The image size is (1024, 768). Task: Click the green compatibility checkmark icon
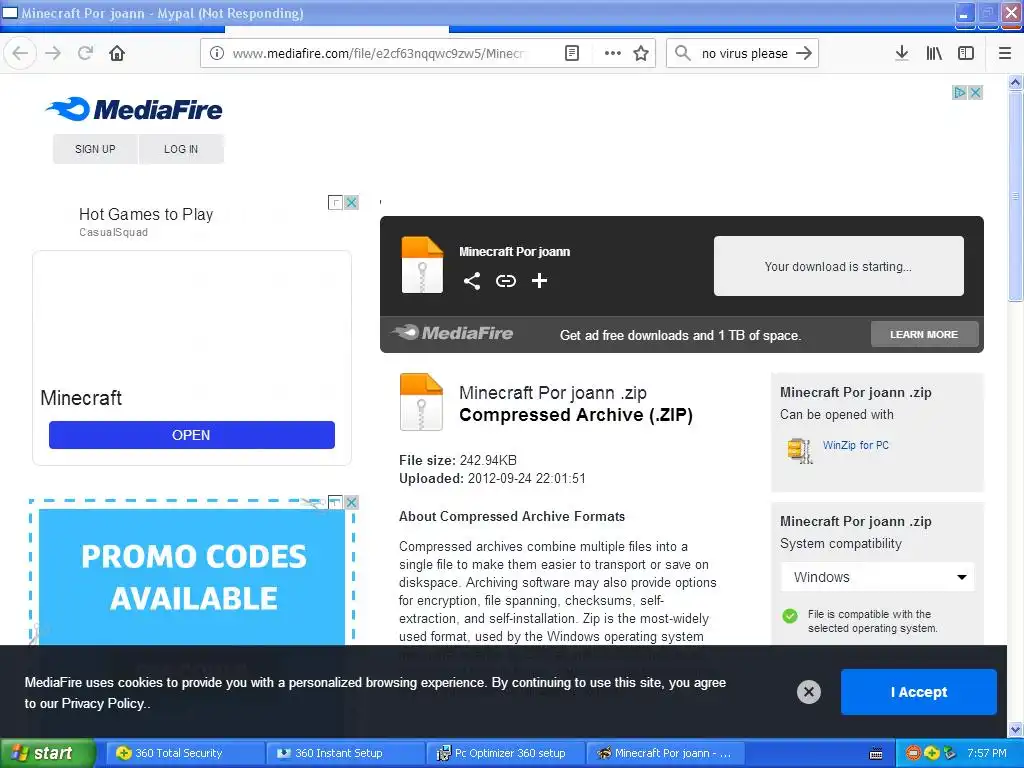pos(790,616)
